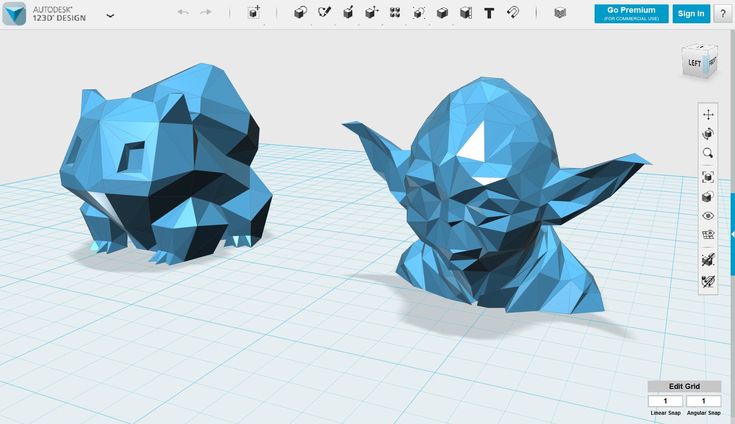Select the Orbit navigation tool
This screenshot has width=735, height=424.
click(708, 134)
